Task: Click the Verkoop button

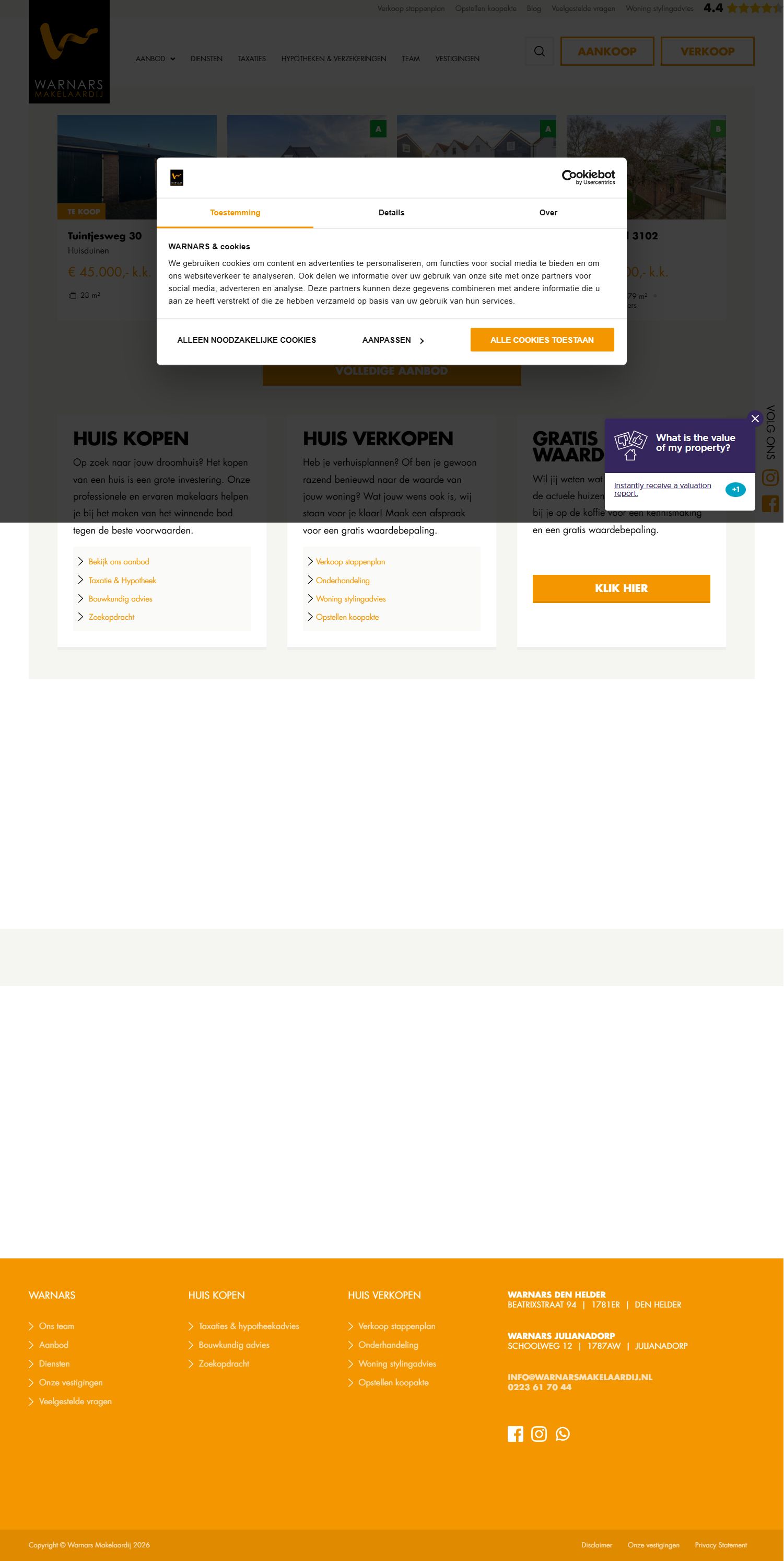Action: [x=708, y=52]
